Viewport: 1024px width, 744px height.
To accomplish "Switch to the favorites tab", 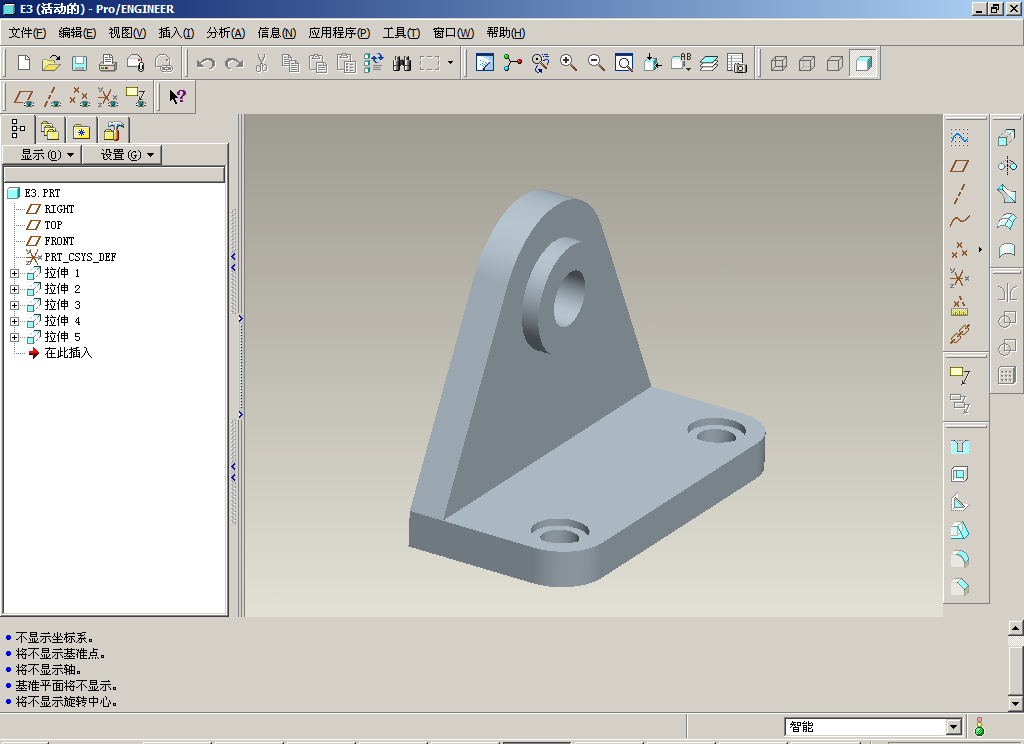I will coord(81,131).
